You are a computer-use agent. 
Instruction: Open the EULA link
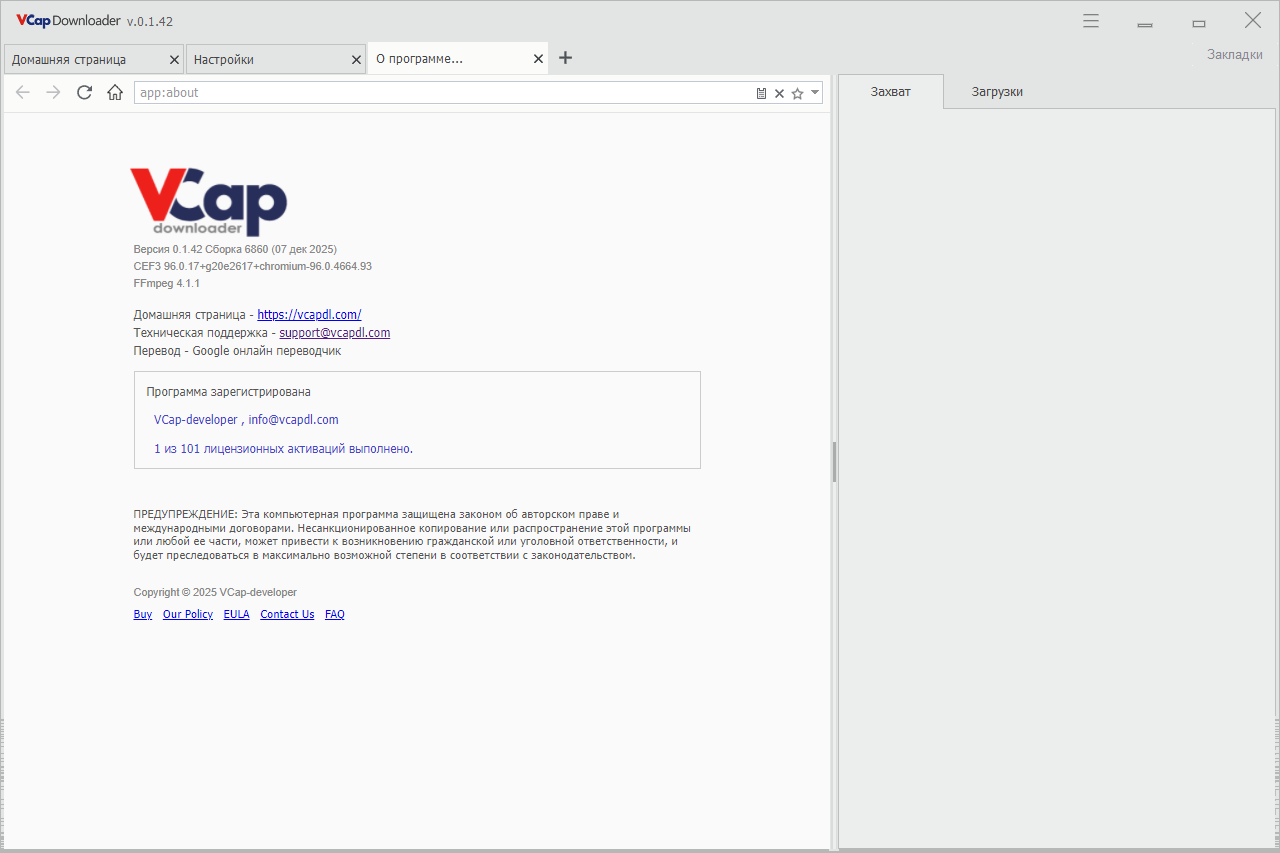[236, 615]
